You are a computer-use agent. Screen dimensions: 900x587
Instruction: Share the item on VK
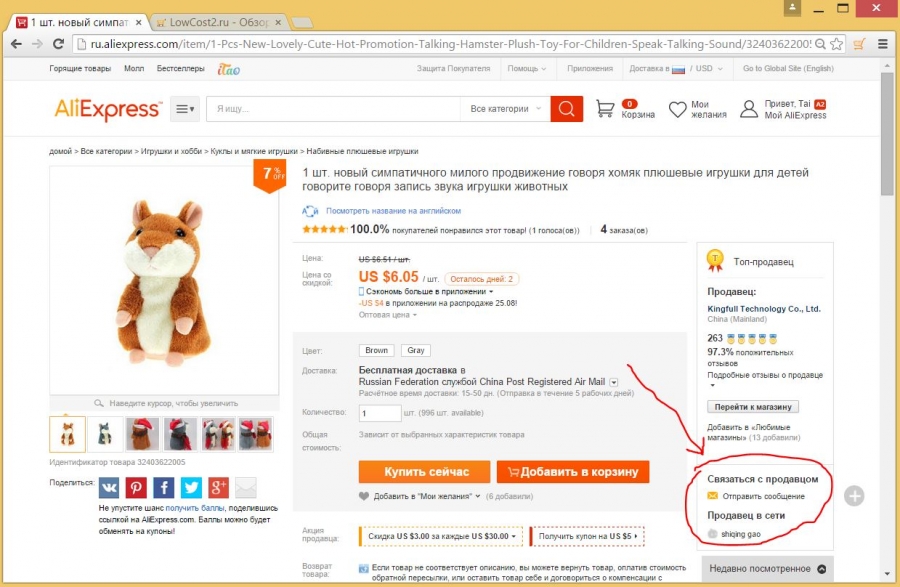(109, 487)
